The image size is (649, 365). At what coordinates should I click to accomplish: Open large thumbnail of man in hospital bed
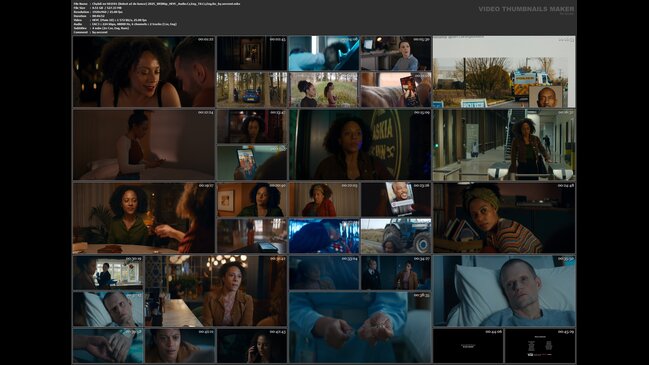tap(504, 291)
